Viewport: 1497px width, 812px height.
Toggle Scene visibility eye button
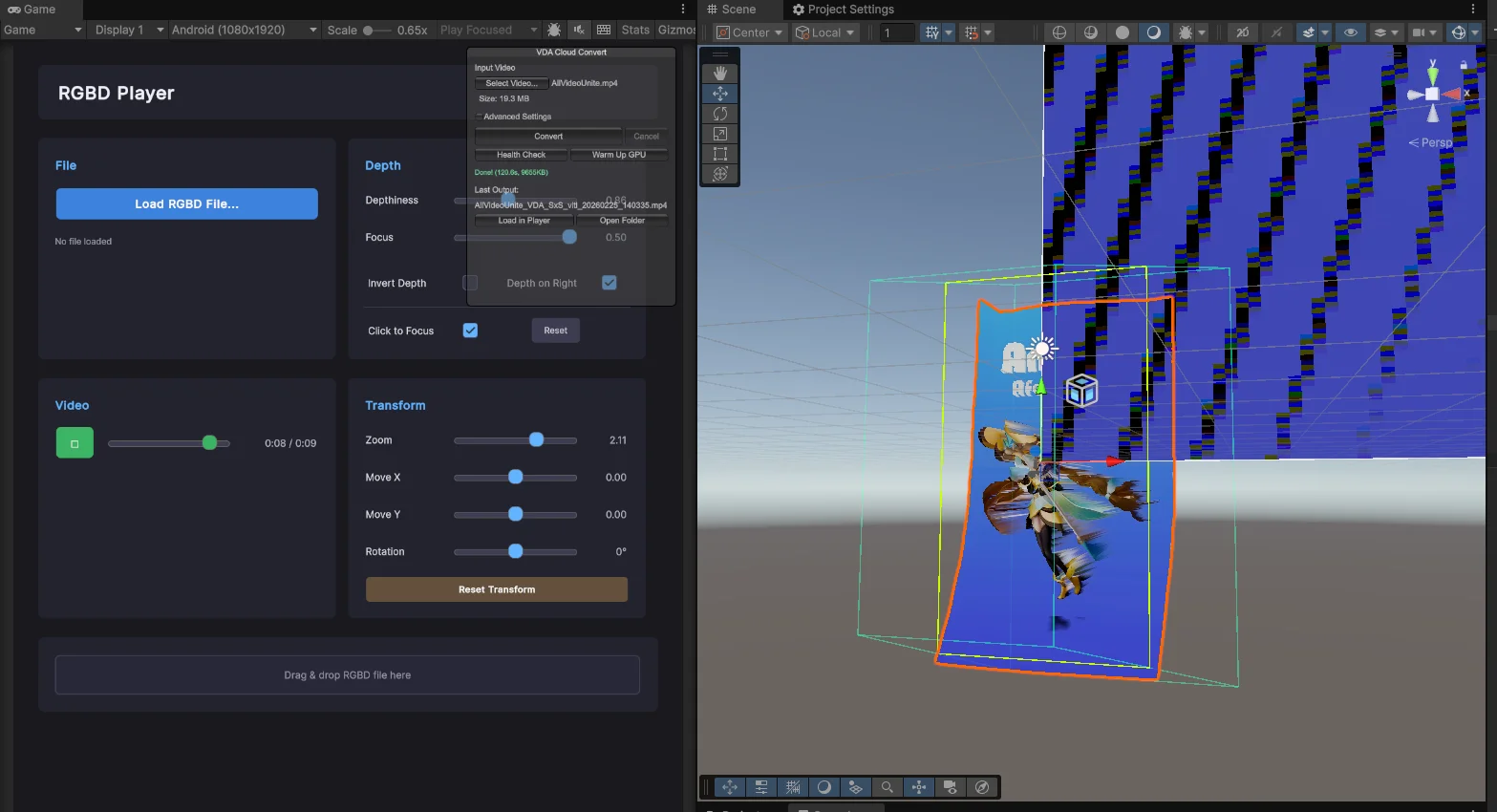(1351, 32)
